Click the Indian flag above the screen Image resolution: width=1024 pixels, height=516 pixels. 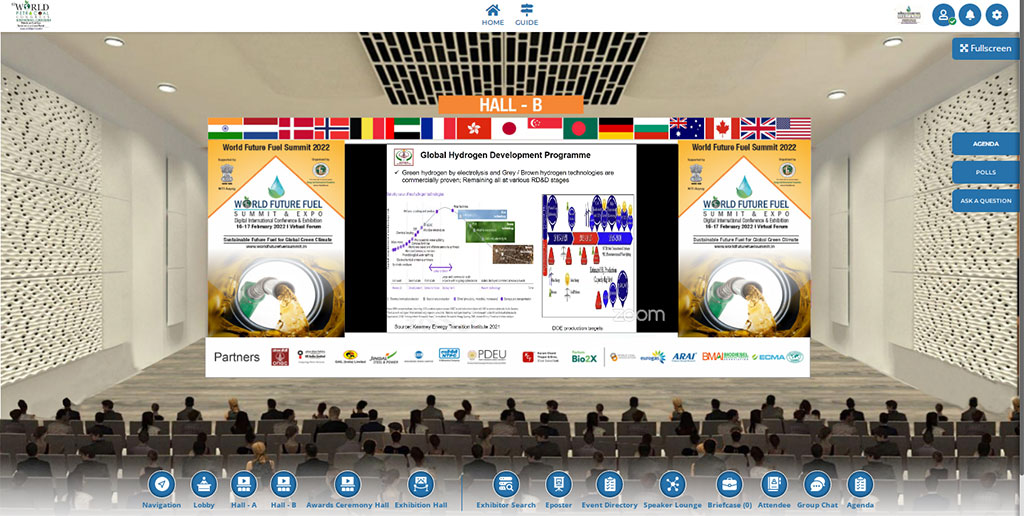225,129
